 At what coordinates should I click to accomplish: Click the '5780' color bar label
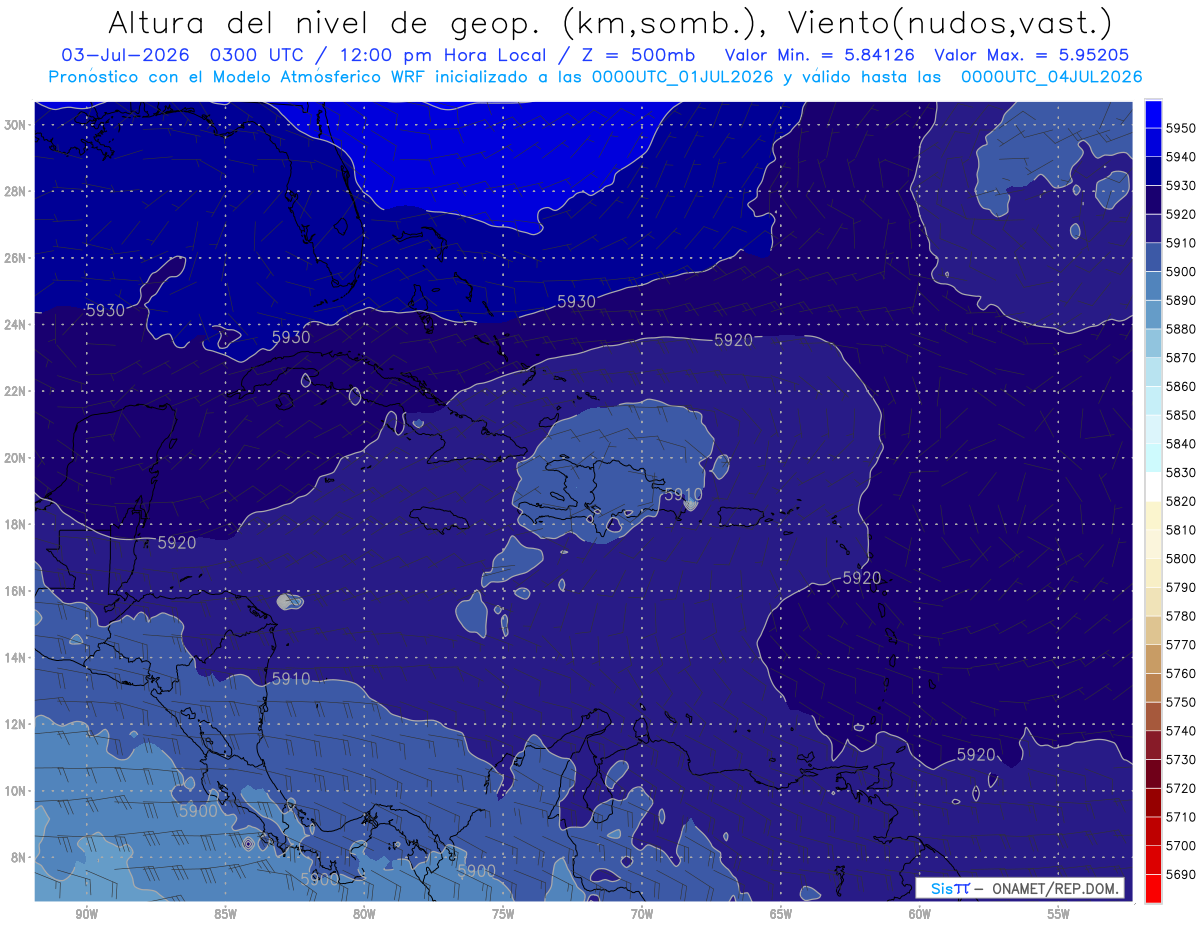tap(1181, 616)
